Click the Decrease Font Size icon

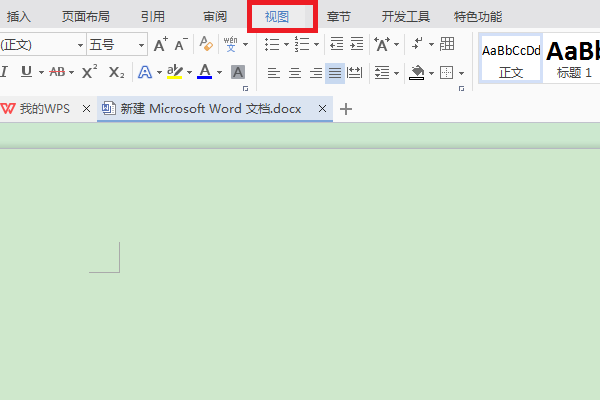click(x=181, y=44)
